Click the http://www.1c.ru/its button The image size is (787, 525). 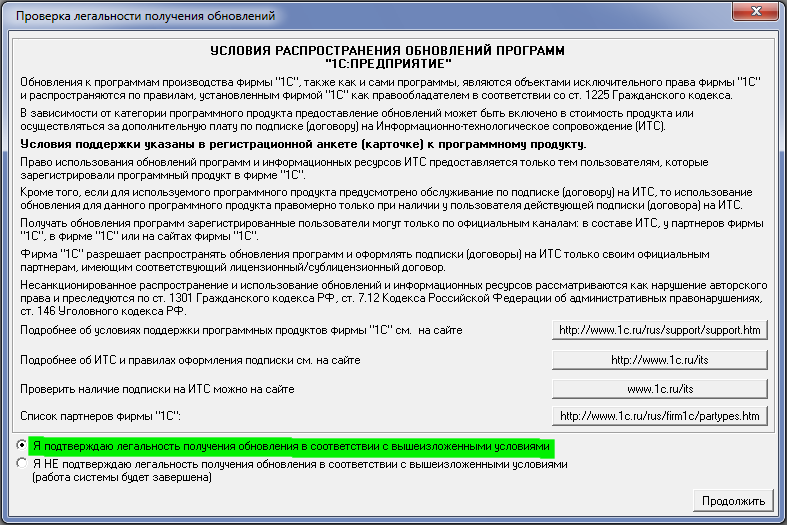coord(660,359)
